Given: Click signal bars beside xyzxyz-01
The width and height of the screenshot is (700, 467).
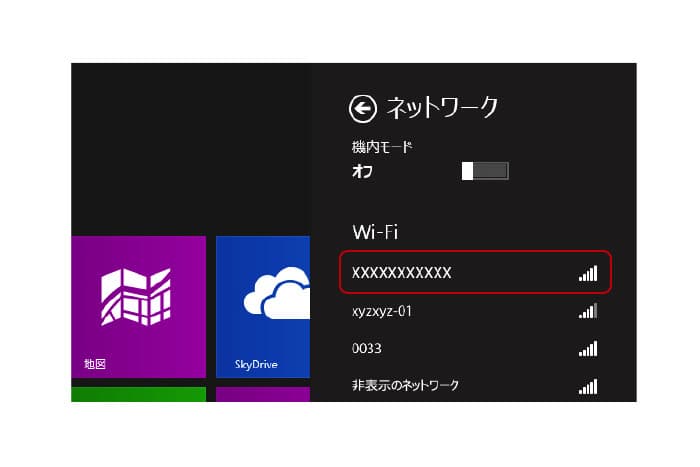Looking at the screenshot, I should 588,312.
